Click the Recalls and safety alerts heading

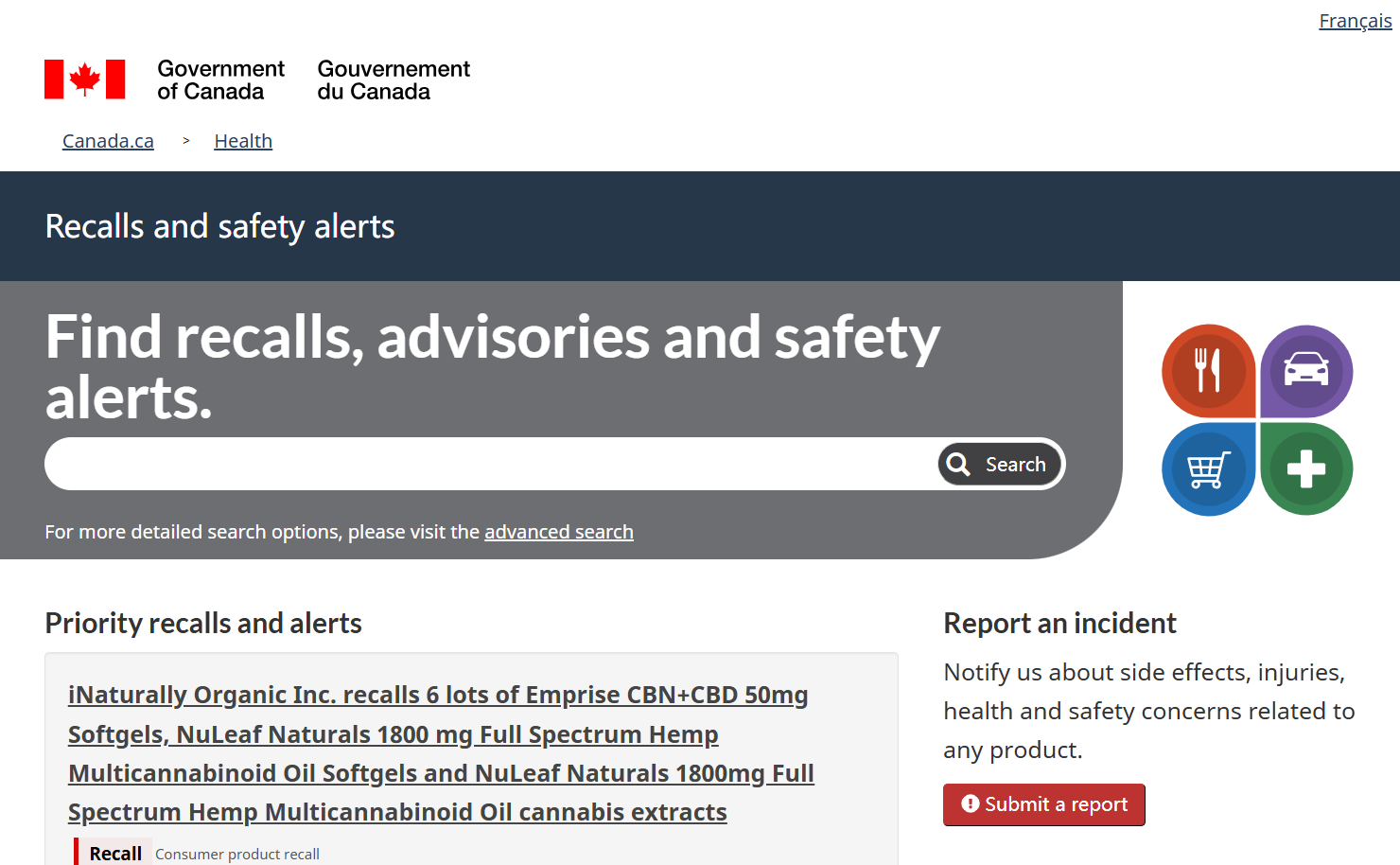click(x=219, y=226)
